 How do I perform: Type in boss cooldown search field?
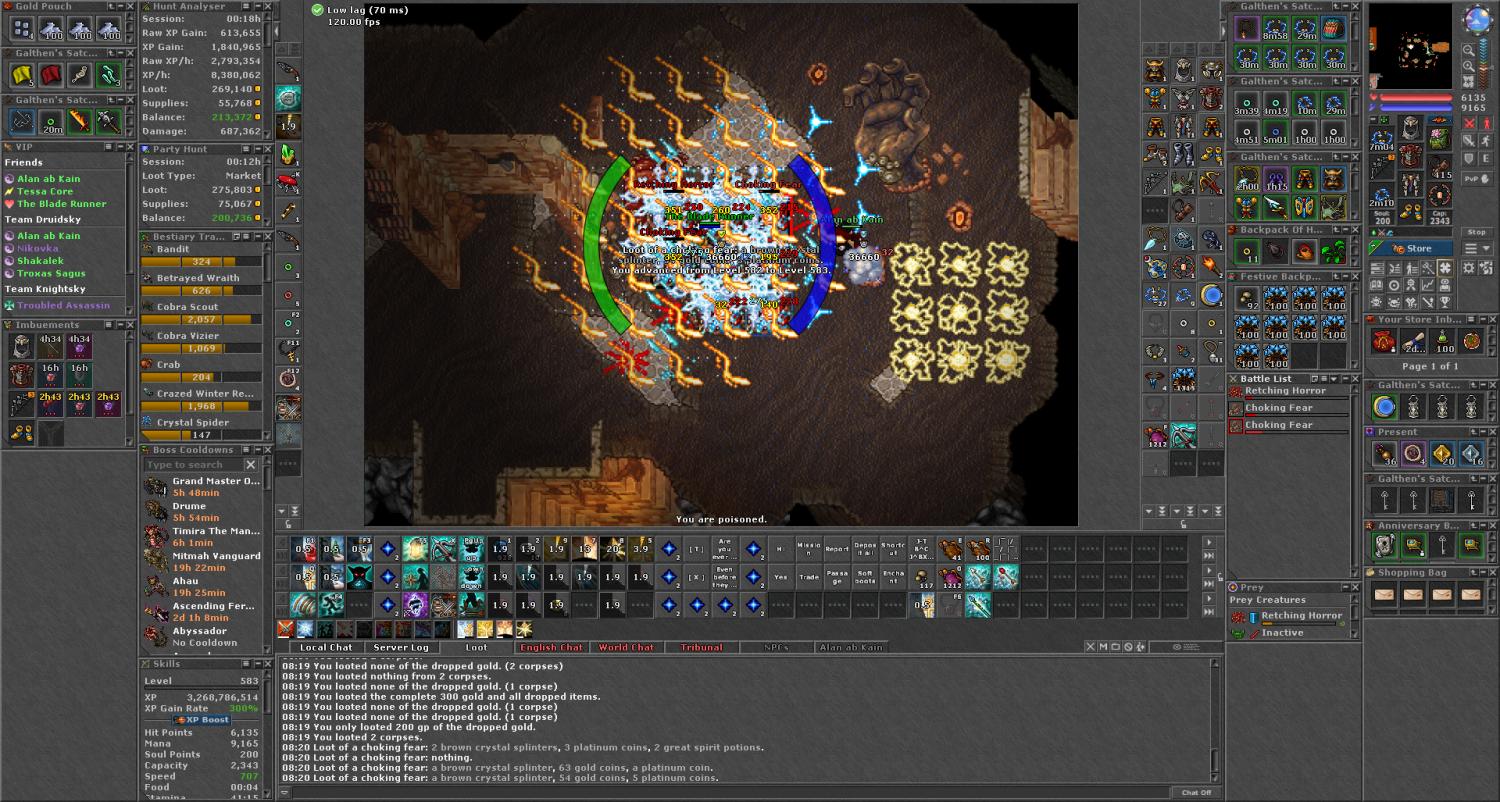coord(193,465)
